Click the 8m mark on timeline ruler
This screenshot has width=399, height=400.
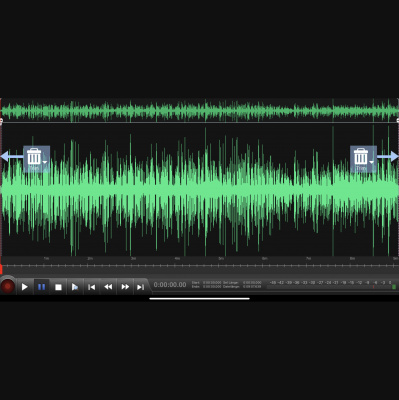[352, 258]
